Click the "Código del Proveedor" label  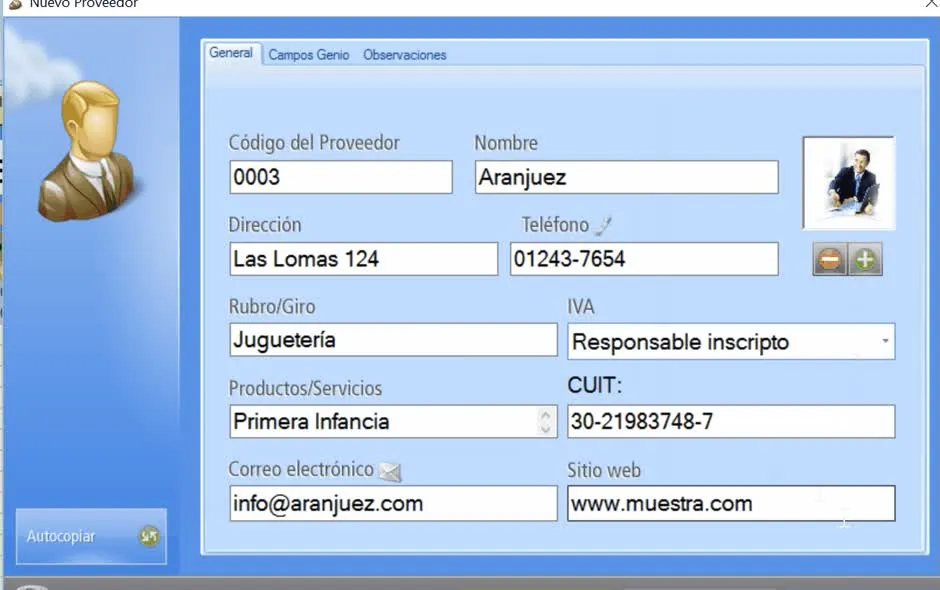314,143
